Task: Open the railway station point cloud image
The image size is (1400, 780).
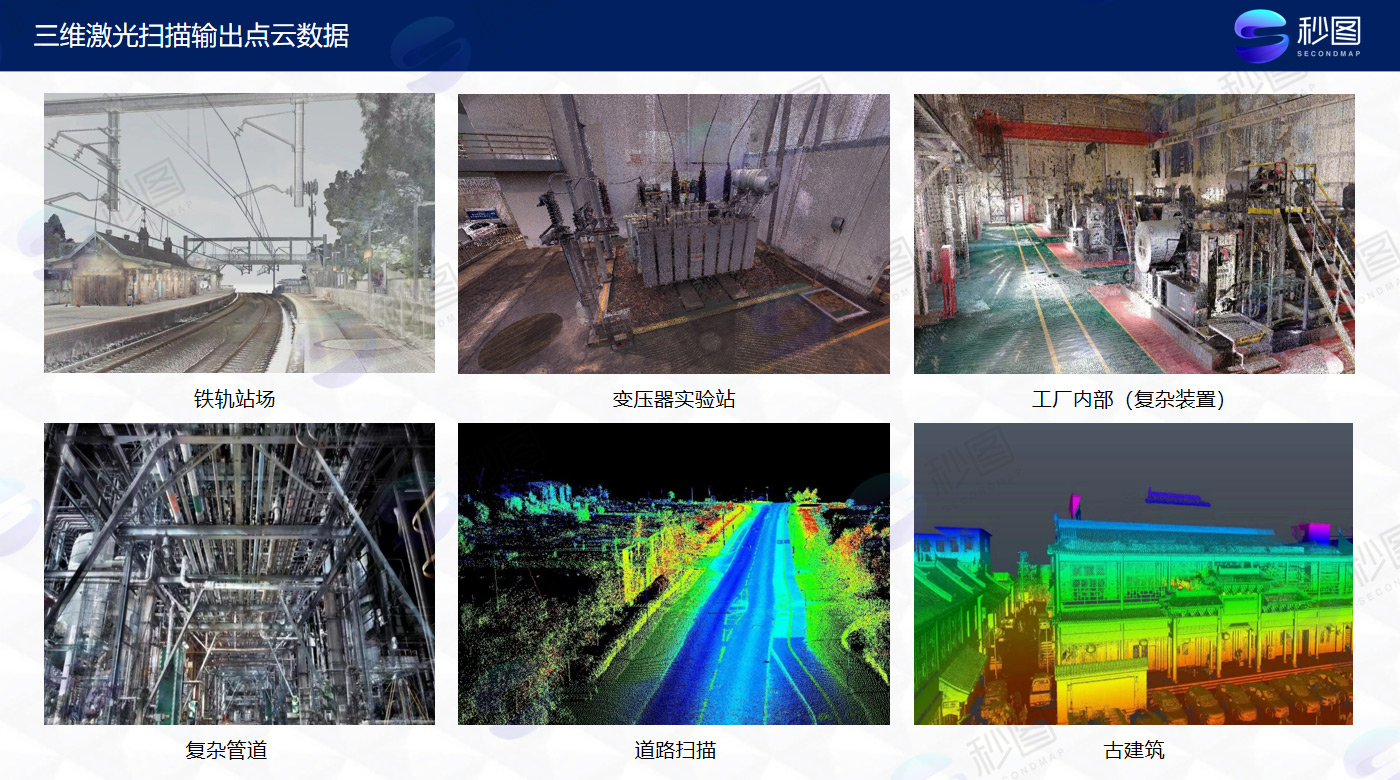Action: click(x=239, y=232)
